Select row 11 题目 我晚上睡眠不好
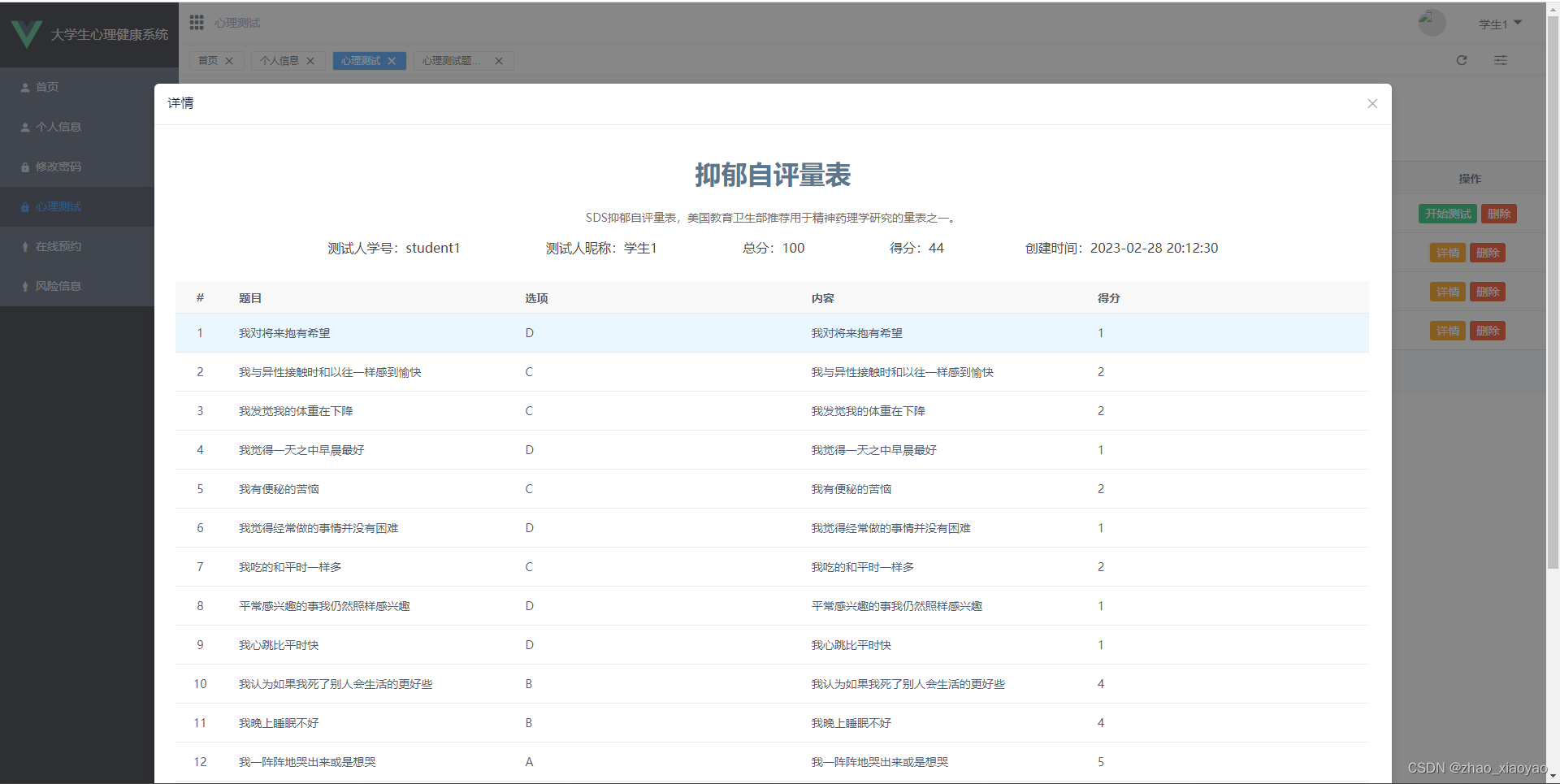This screenshot has height=784, width=1560. click(279, 723)
